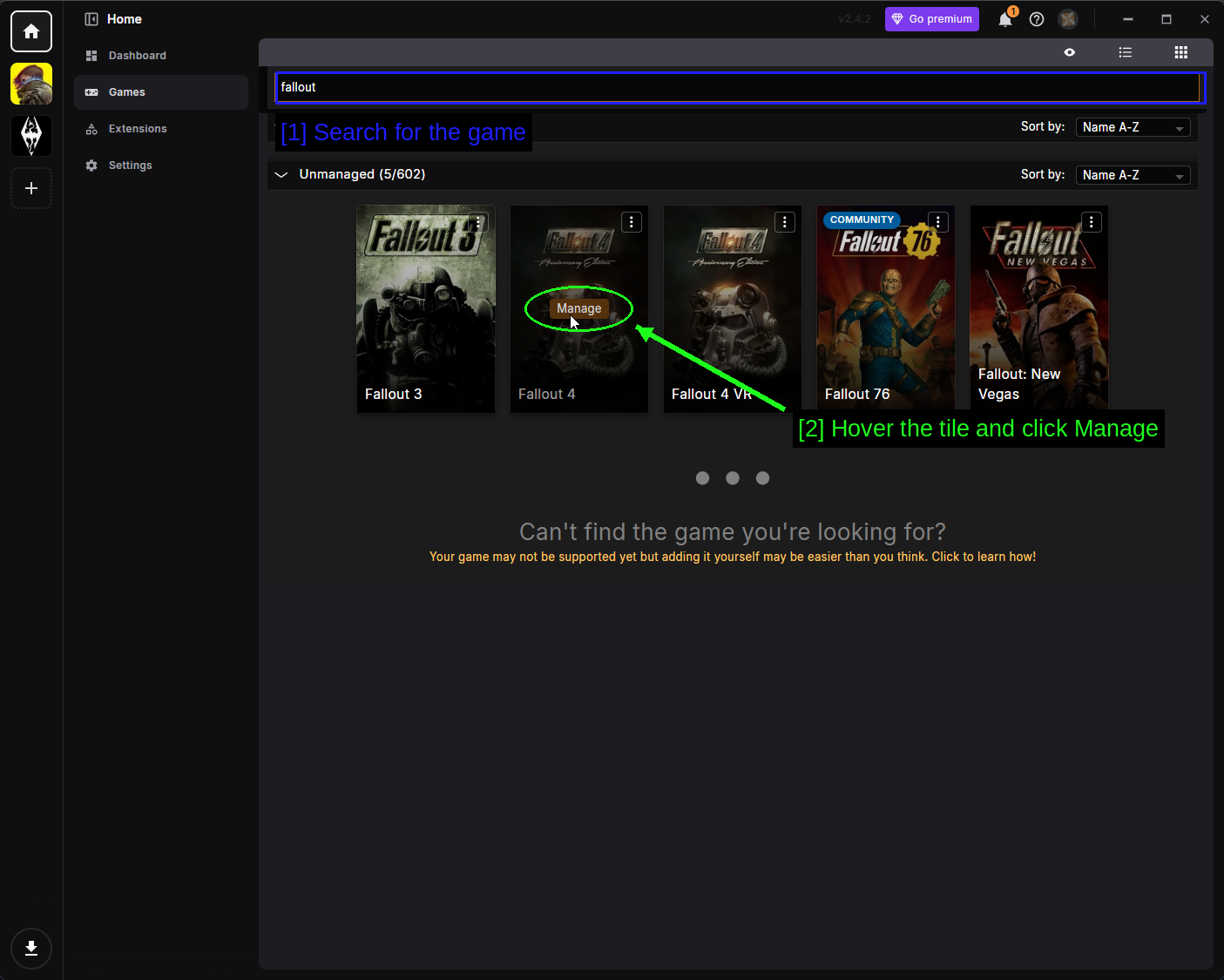Toggle hidden games eye icon
1224x980 pixels.
point(1070,52)
